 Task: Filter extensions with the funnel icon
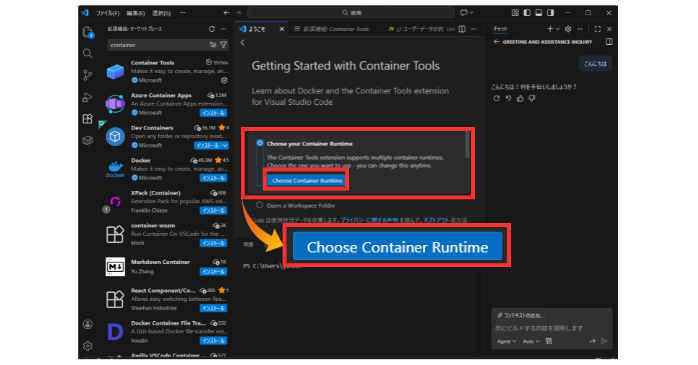(x=223, y=45)
